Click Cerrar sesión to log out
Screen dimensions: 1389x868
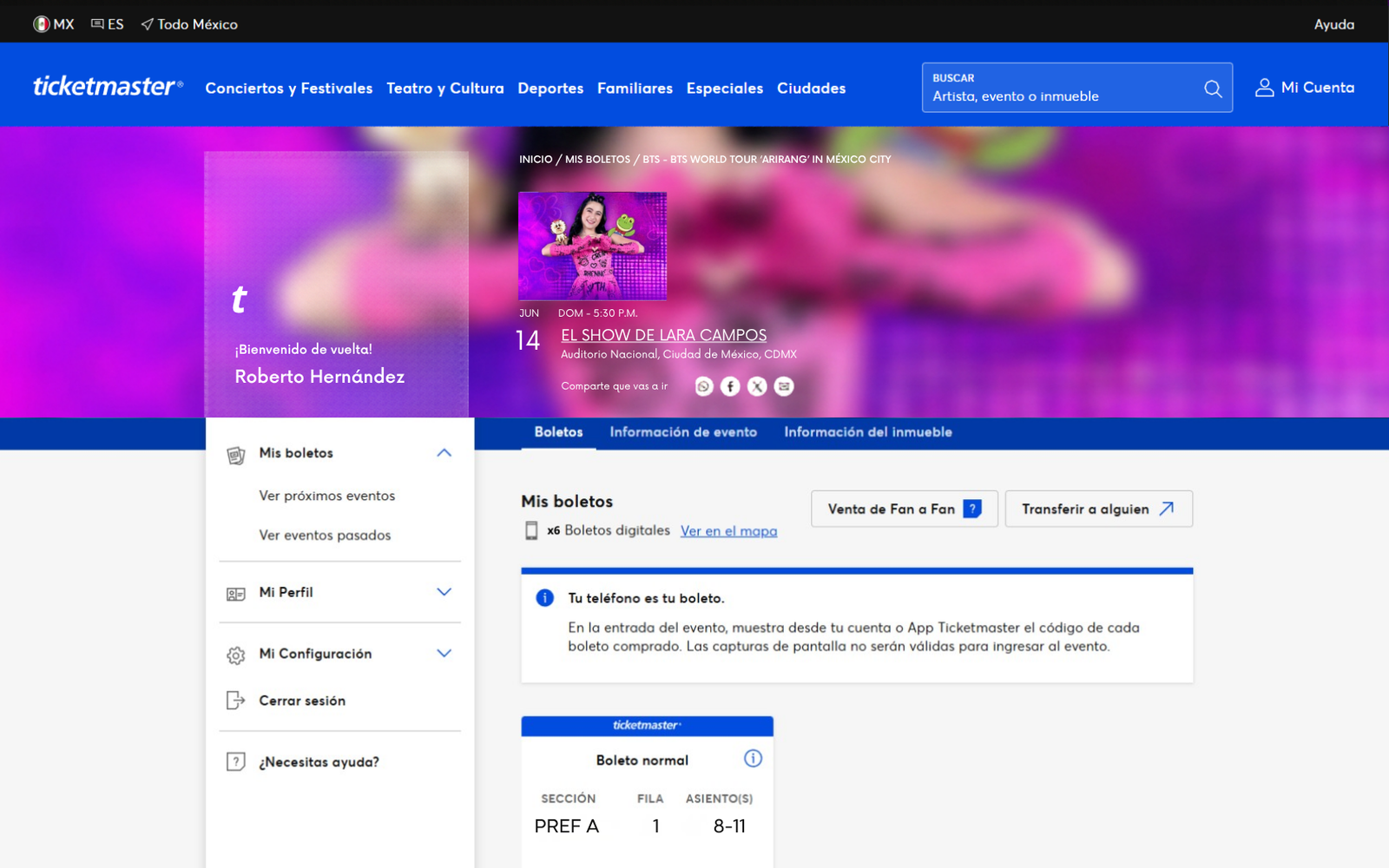coord(302,700)
